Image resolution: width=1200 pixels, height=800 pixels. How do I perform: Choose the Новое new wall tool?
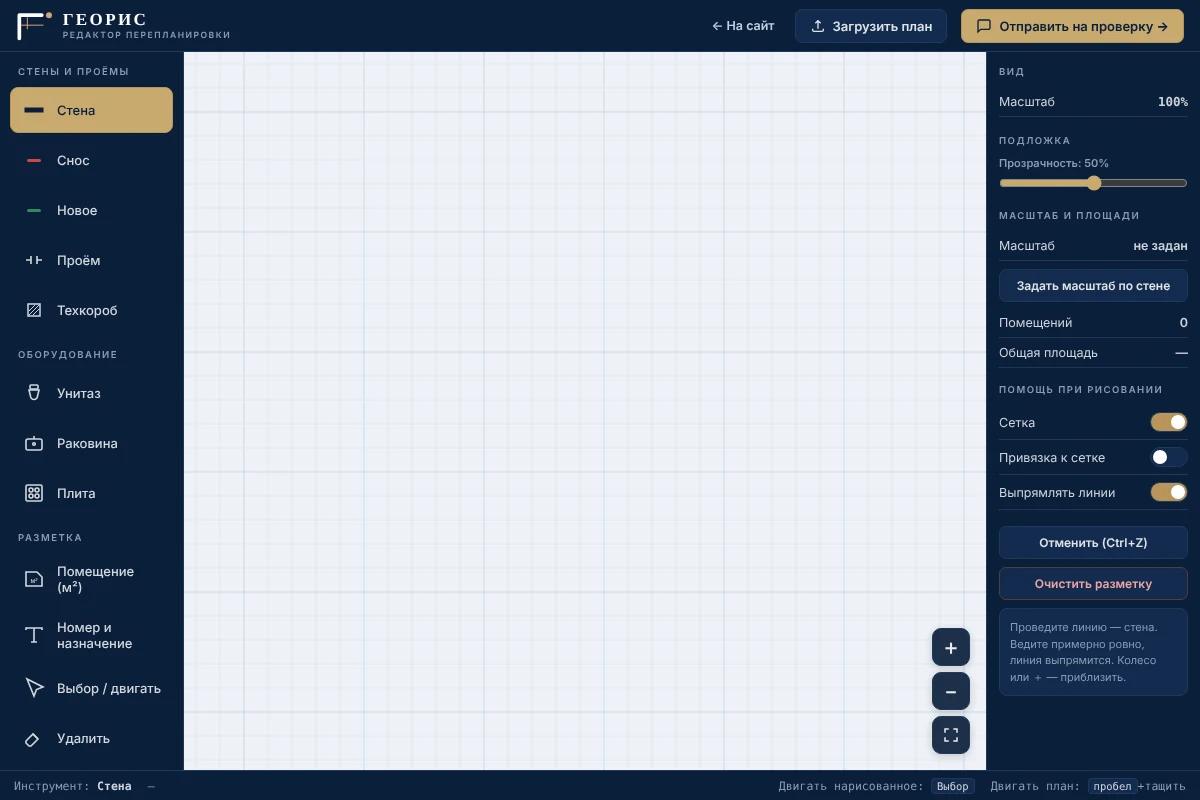(91, 210)
